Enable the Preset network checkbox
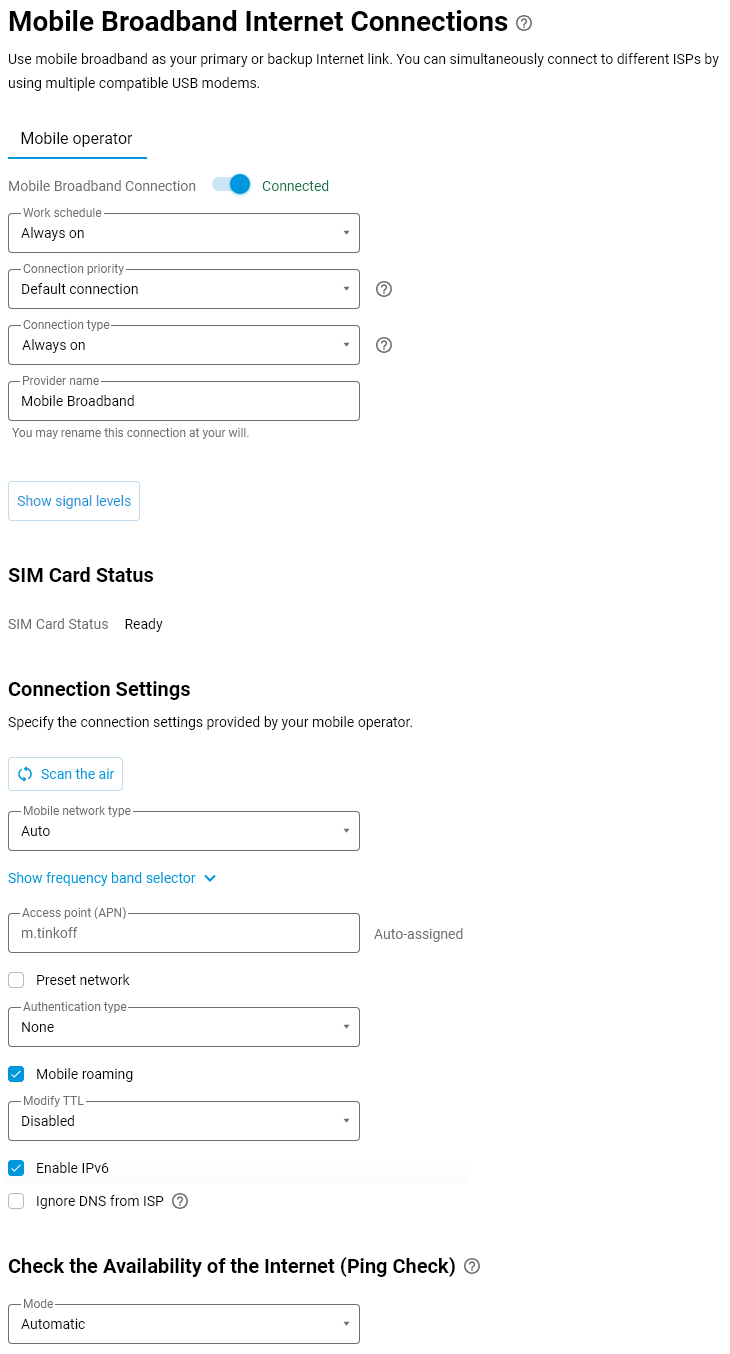The width and height of the screenshot is (730, 1354). (x=16, y=980)
